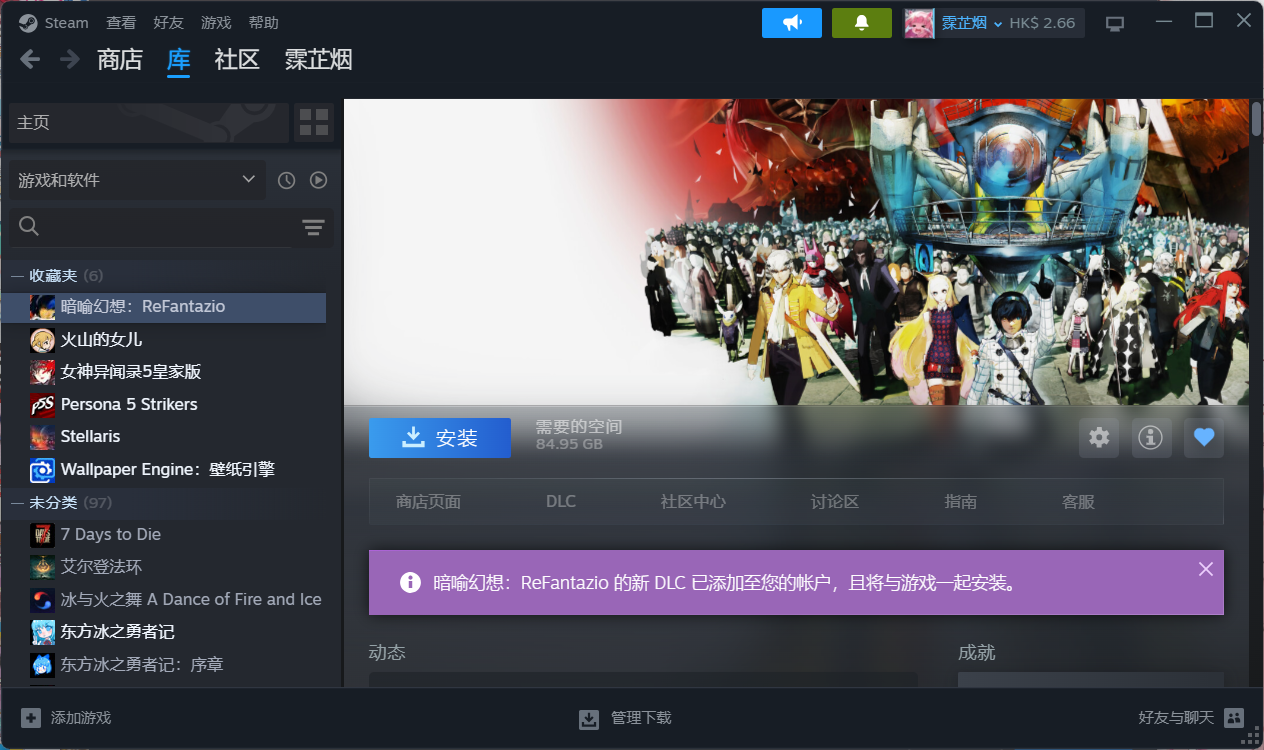Open 讨论区 link
This screenshot has height=750, width=1264.
pyautogui.click(x=835, y=502)
